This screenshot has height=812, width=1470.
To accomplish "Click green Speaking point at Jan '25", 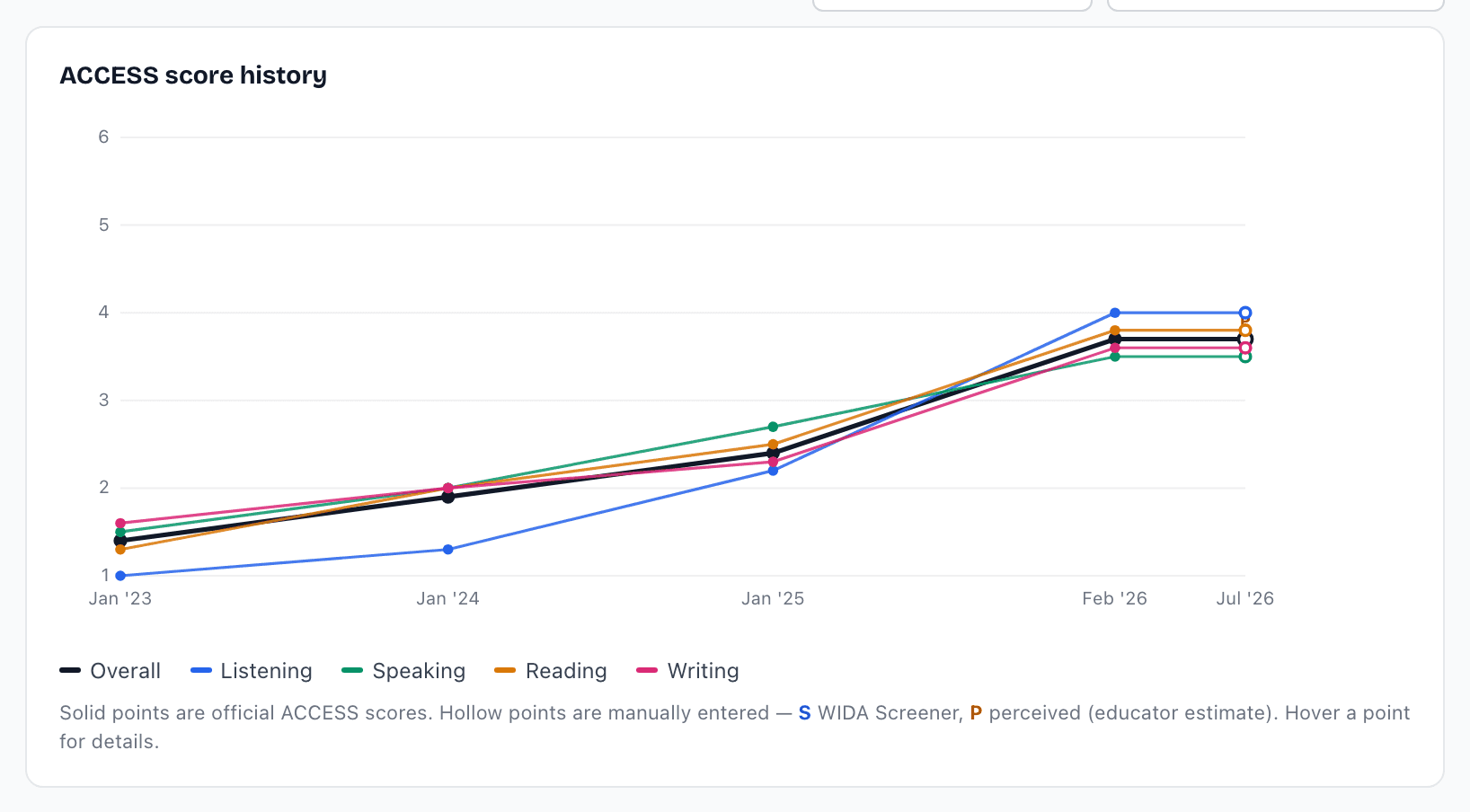I will pos(773,427).
